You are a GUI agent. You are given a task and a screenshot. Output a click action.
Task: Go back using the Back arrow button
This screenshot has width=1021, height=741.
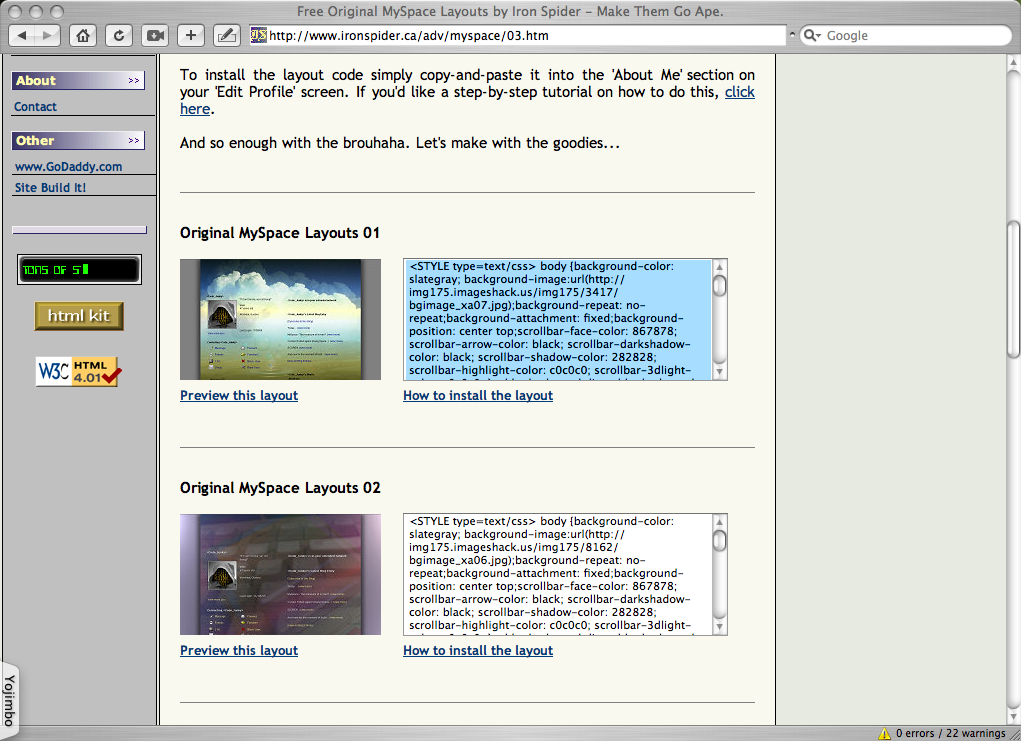click(x=21, y=35)
